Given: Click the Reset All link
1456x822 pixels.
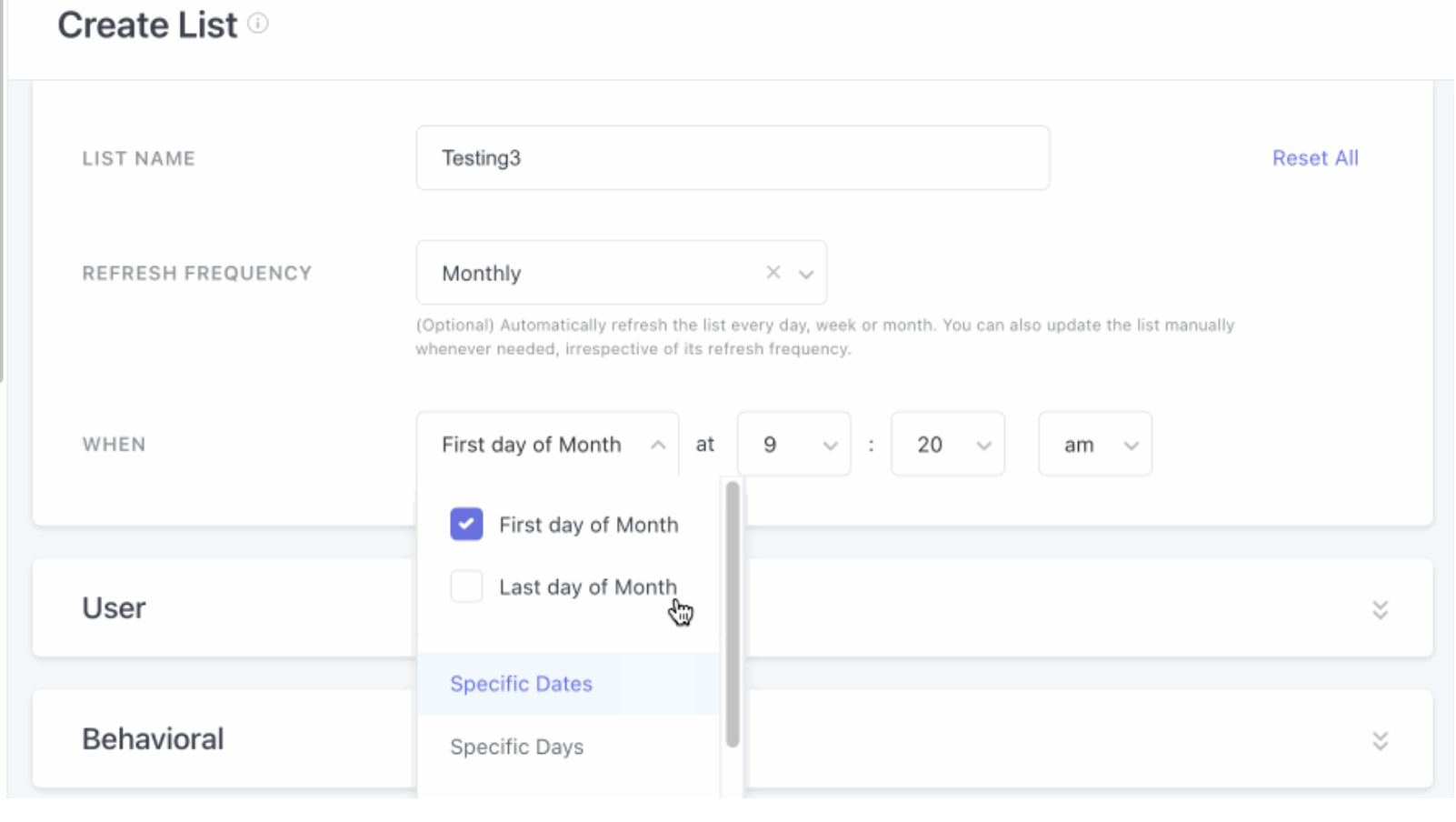Looking at the screenshot, I should tap(1314, 158).
